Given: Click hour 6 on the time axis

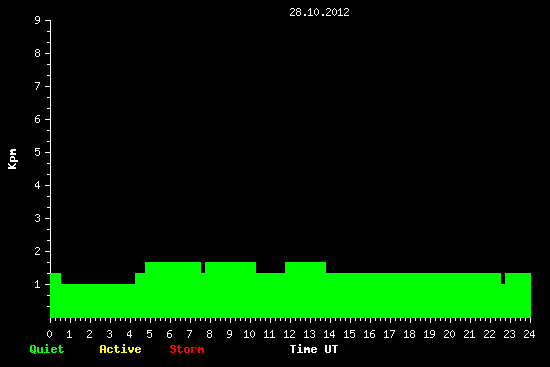Looking at the screenshot, I should 169,334.
